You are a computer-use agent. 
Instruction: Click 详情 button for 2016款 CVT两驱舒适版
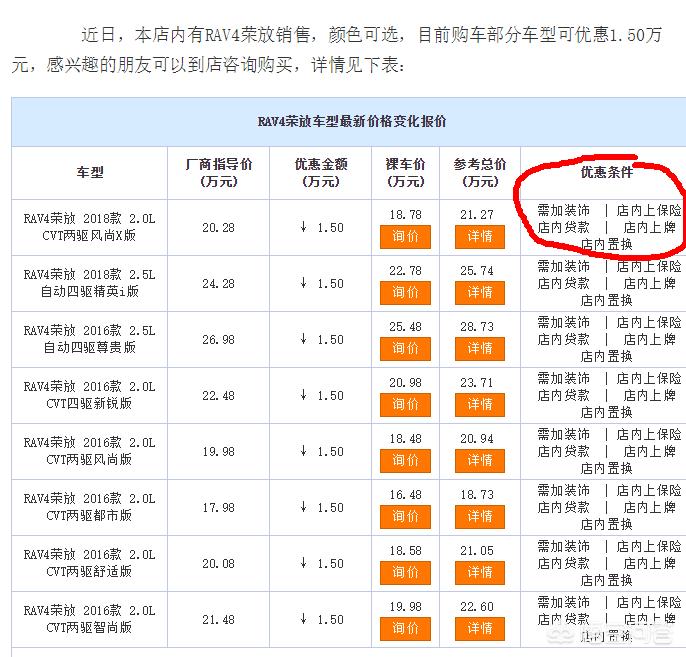tap(480, 573)
